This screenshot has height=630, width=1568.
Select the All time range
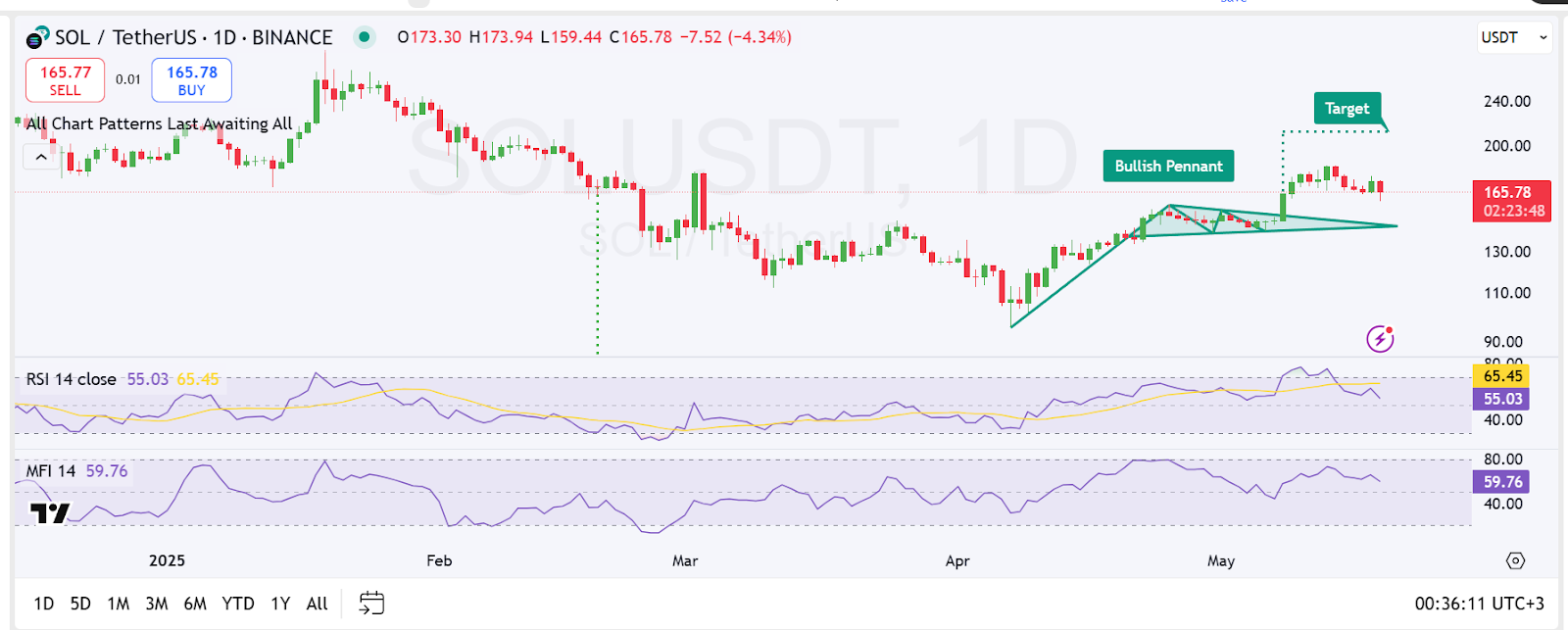click(317, 604)
